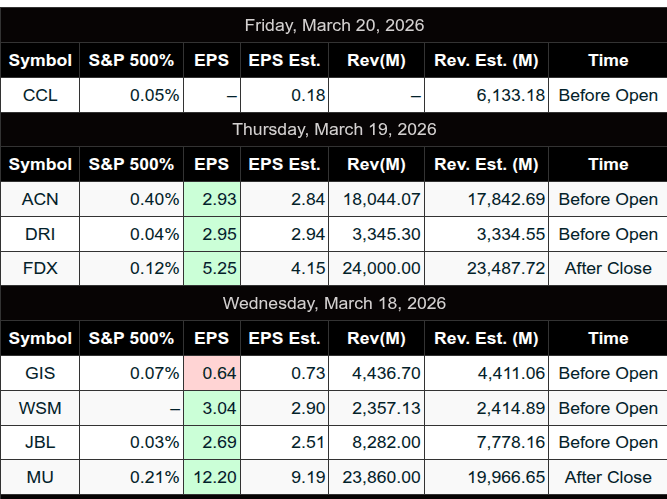Open the MU ticker symbol
Image resolution: width=667 pixels, height=499 pixels.
pos(40,477)
